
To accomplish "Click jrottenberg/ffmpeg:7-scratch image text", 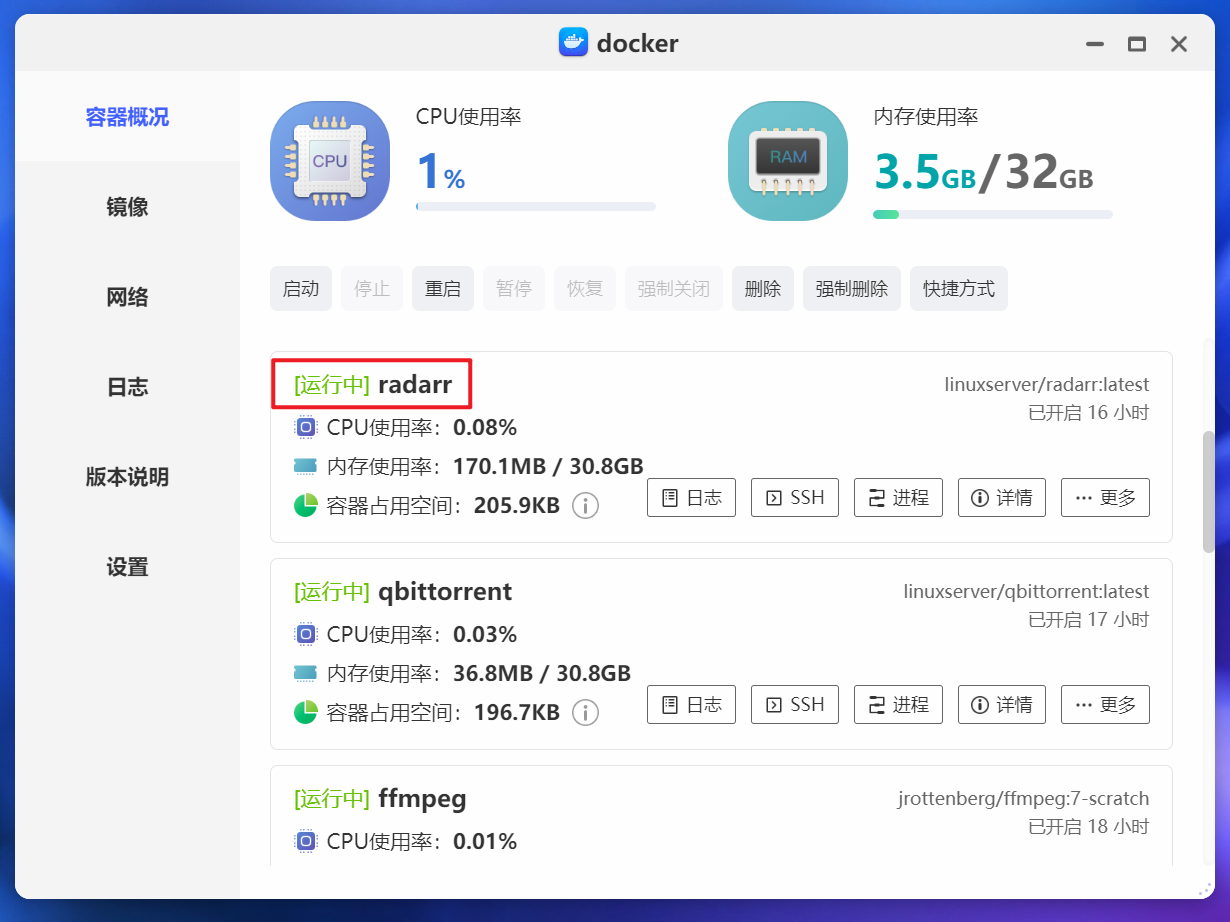I will (x=1023, y=798).
